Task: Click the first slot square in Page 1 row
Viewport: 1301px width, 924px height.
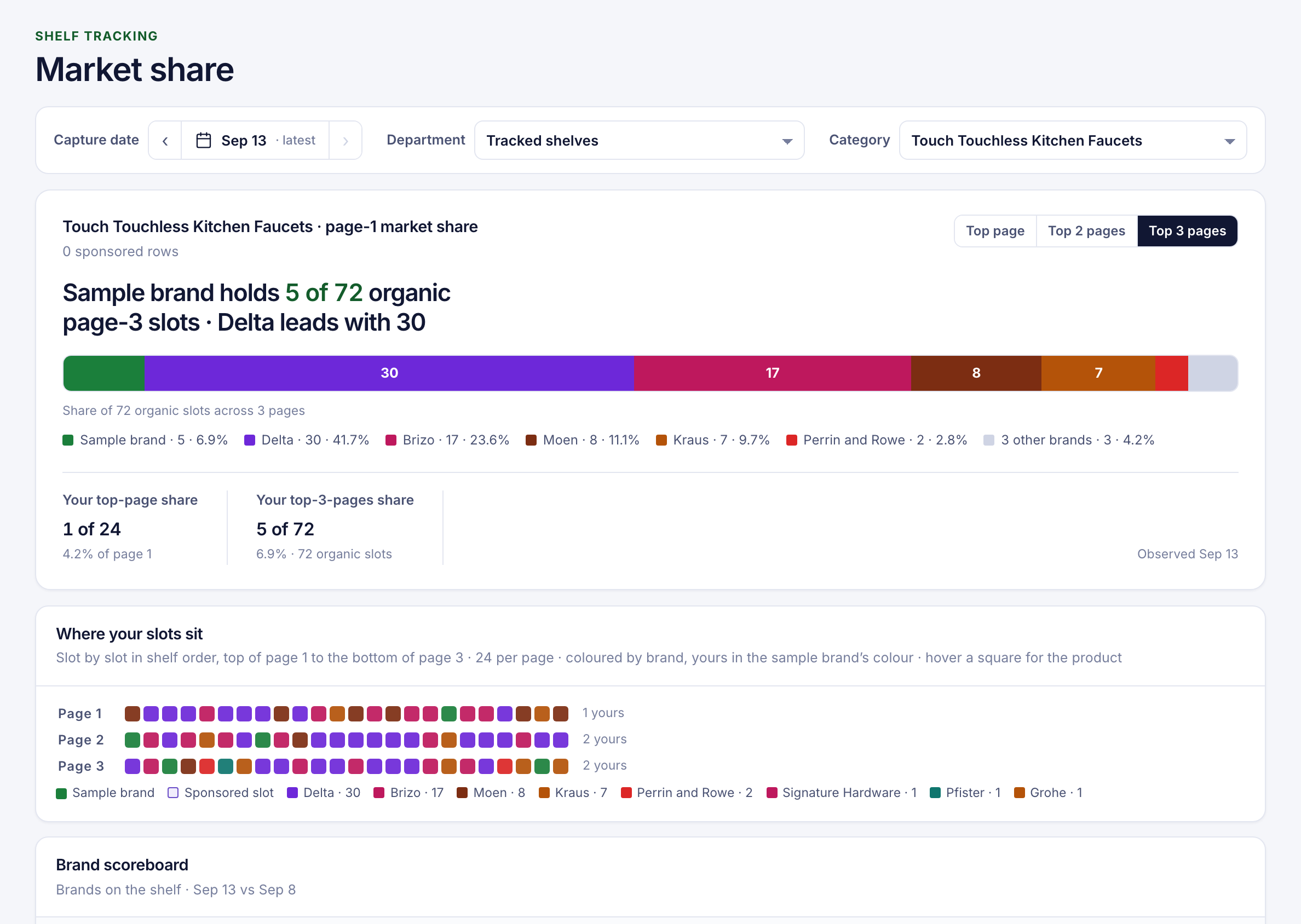Action: pos(133,713)
